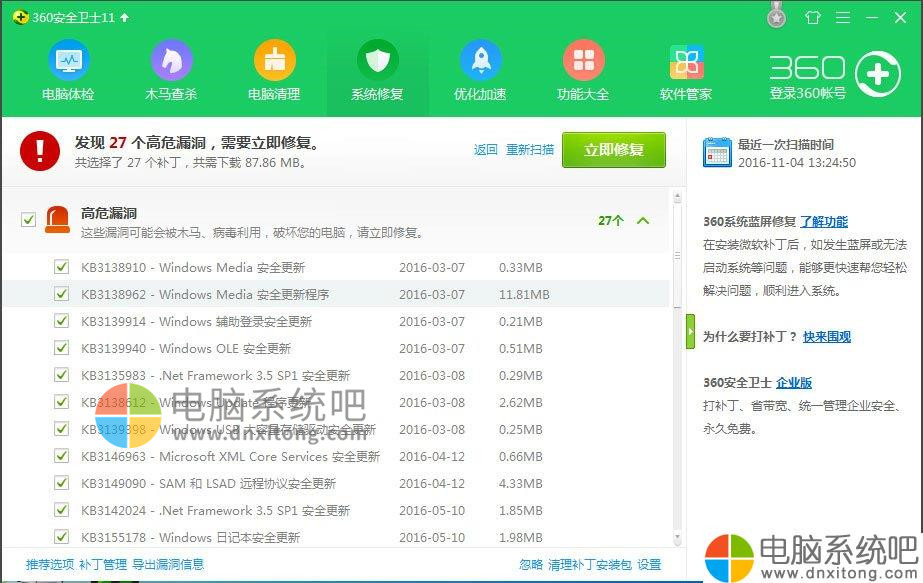Viewport: 923px width, 583px height.
Task: Click the 高危漏洞 red siren icon
Action: [57, 220]
